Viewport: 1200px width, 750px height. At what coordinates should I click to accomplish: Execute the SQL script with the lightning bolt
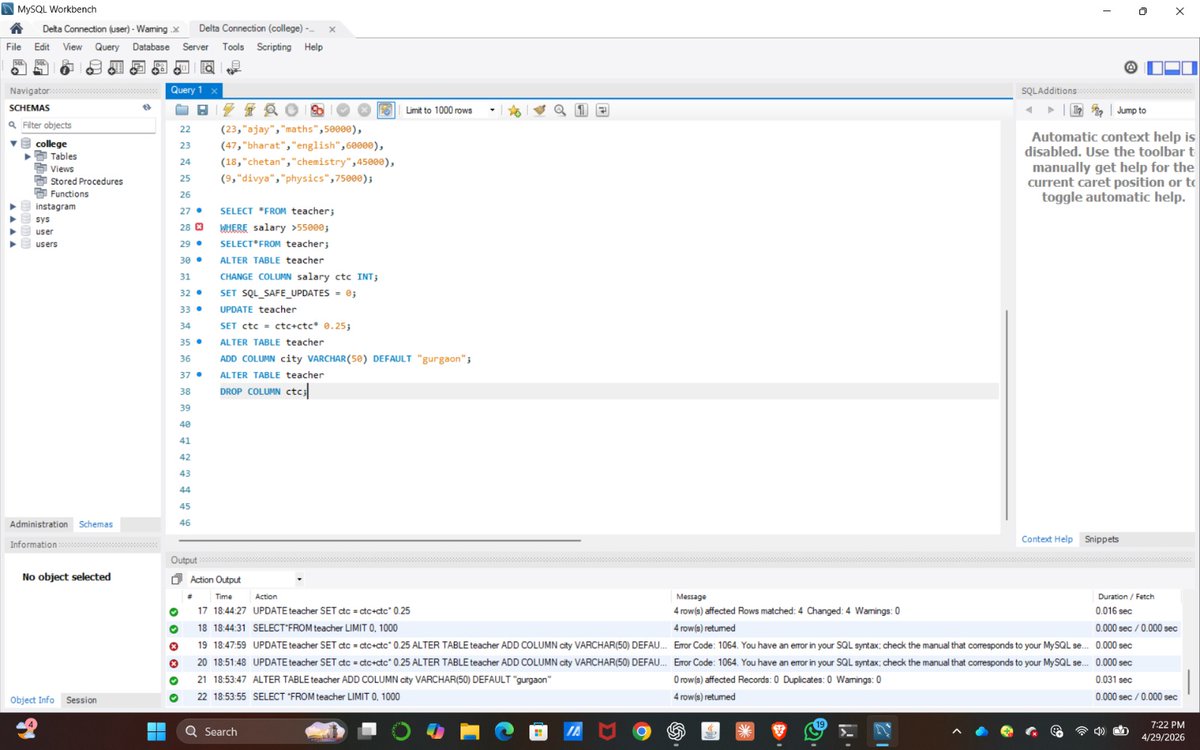(x=228, y=110)
